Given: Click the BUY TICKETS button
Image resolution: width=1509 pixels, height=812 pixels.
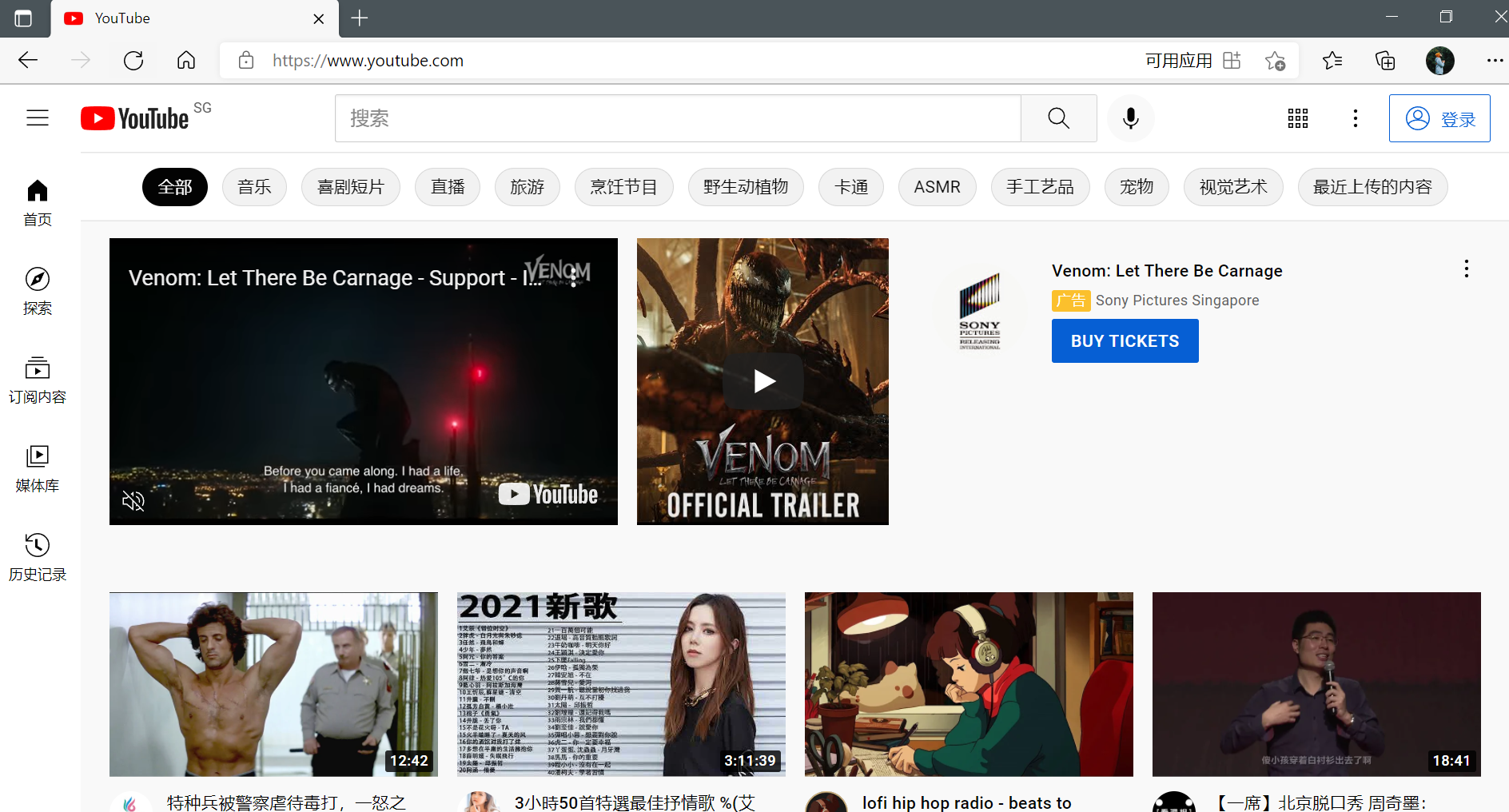Looking at the screenshot, I should [1125, 341].
